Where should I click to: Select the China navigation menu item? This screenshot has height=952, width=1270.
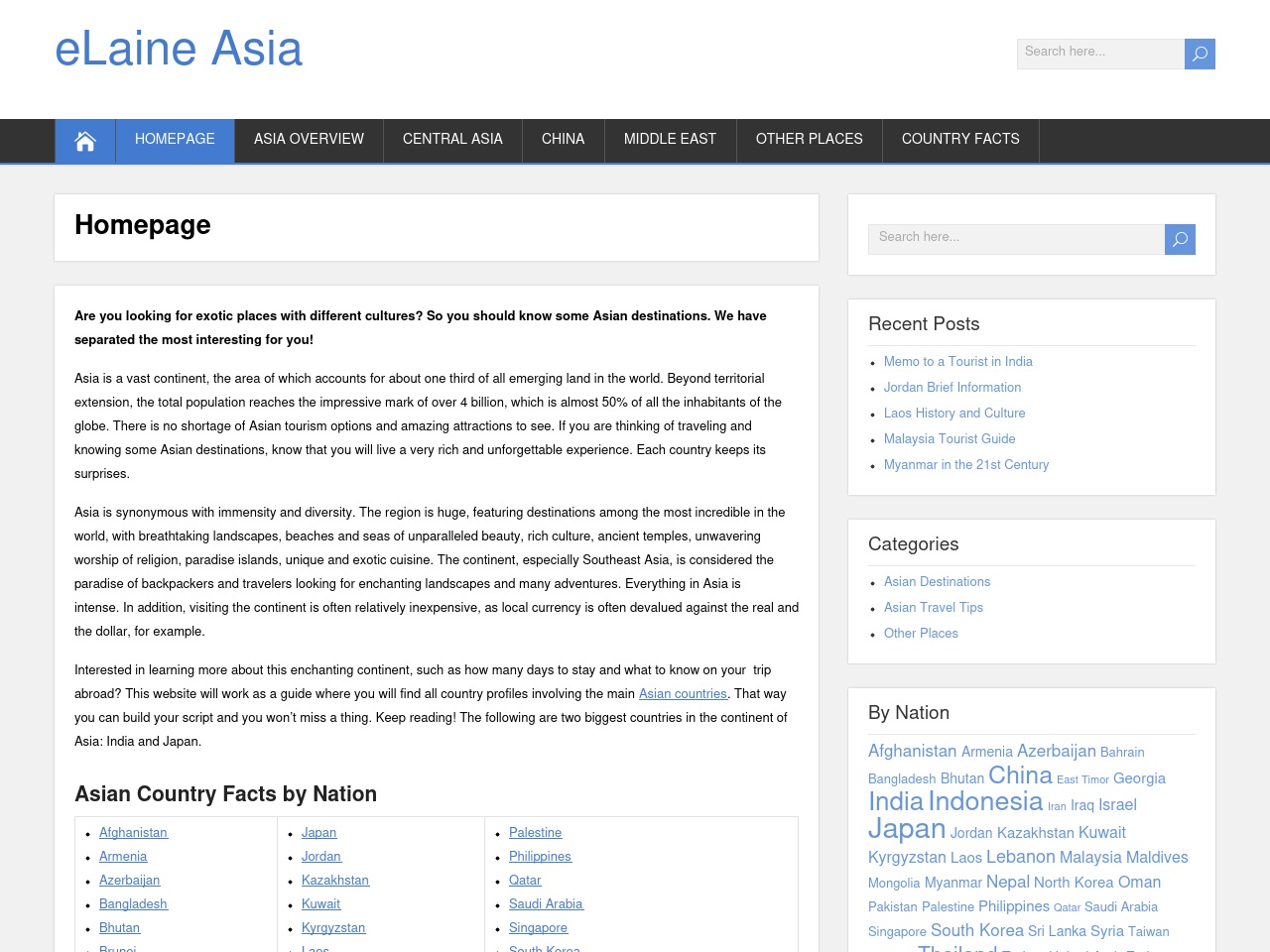563,140
